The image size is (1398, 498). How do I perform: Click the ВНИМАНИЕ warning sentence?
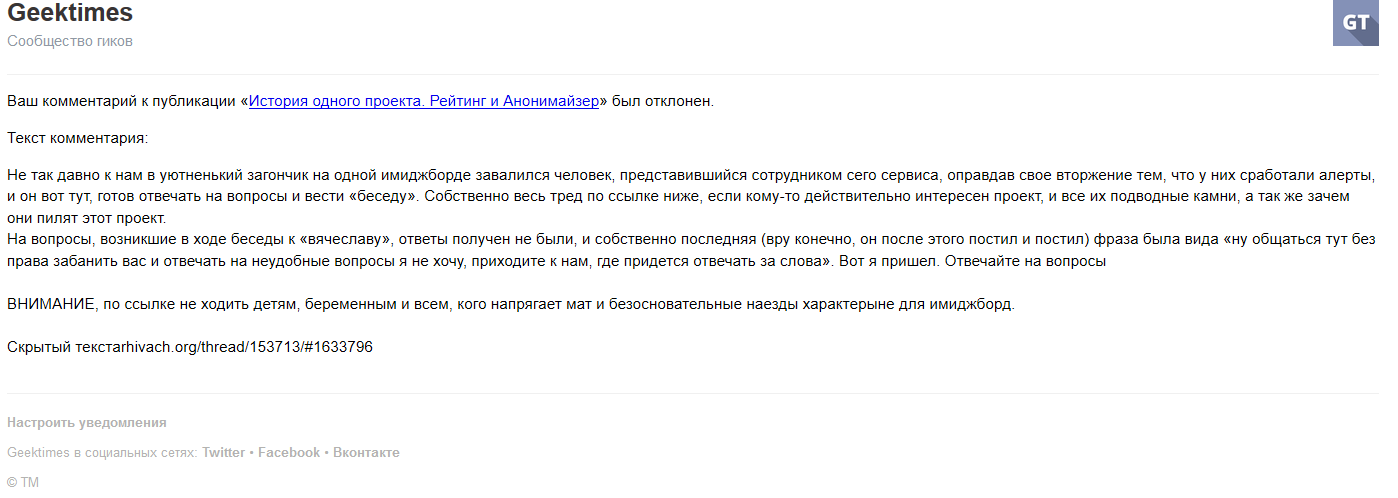[x=511, y=304]
